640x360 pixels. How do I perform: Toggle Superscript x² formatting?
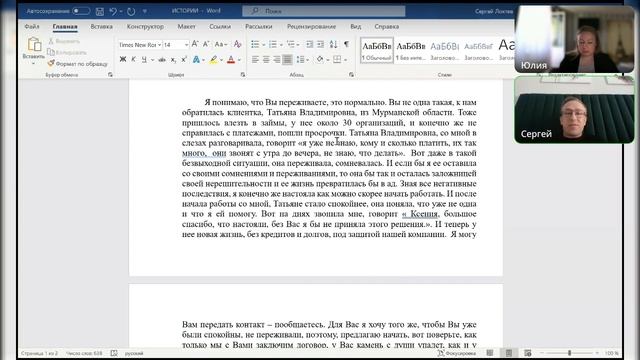pyautogui.click(x=184, y=60)
